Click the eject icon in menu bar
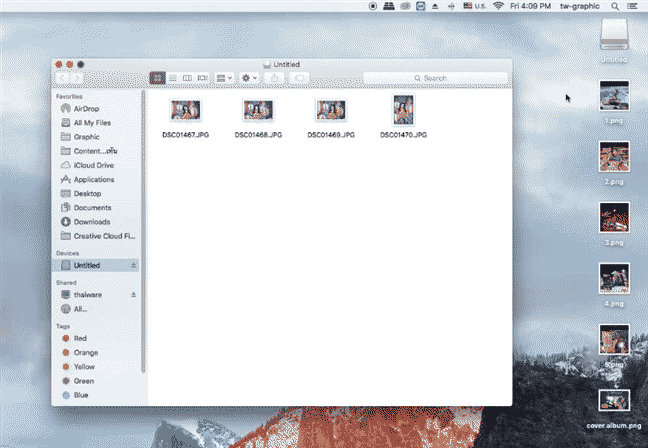The width and height of the screenshot is (648, 448). point(435,6)
